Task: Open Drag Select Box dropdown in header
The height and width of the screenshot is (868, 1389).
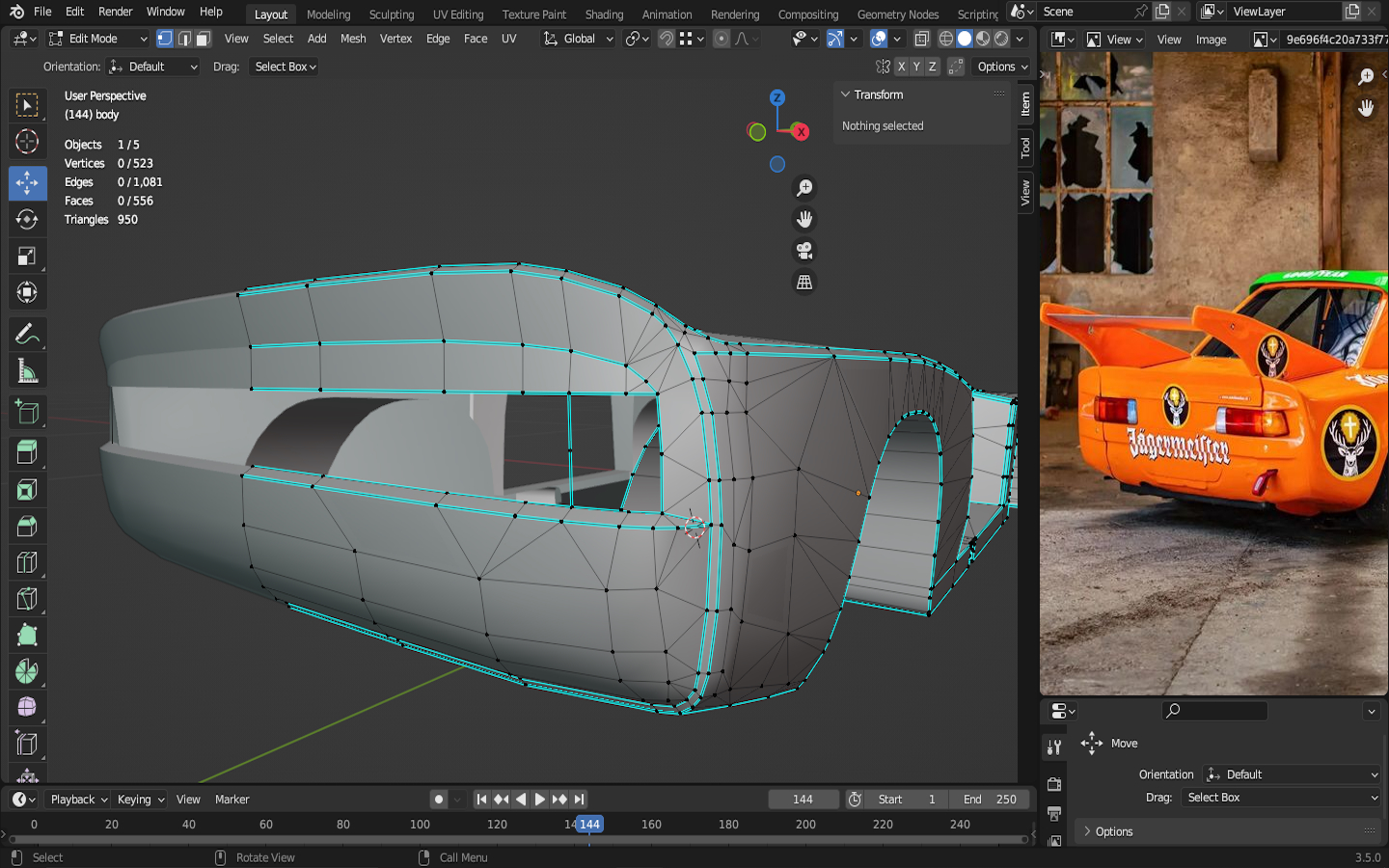Action: pos(285,67)
